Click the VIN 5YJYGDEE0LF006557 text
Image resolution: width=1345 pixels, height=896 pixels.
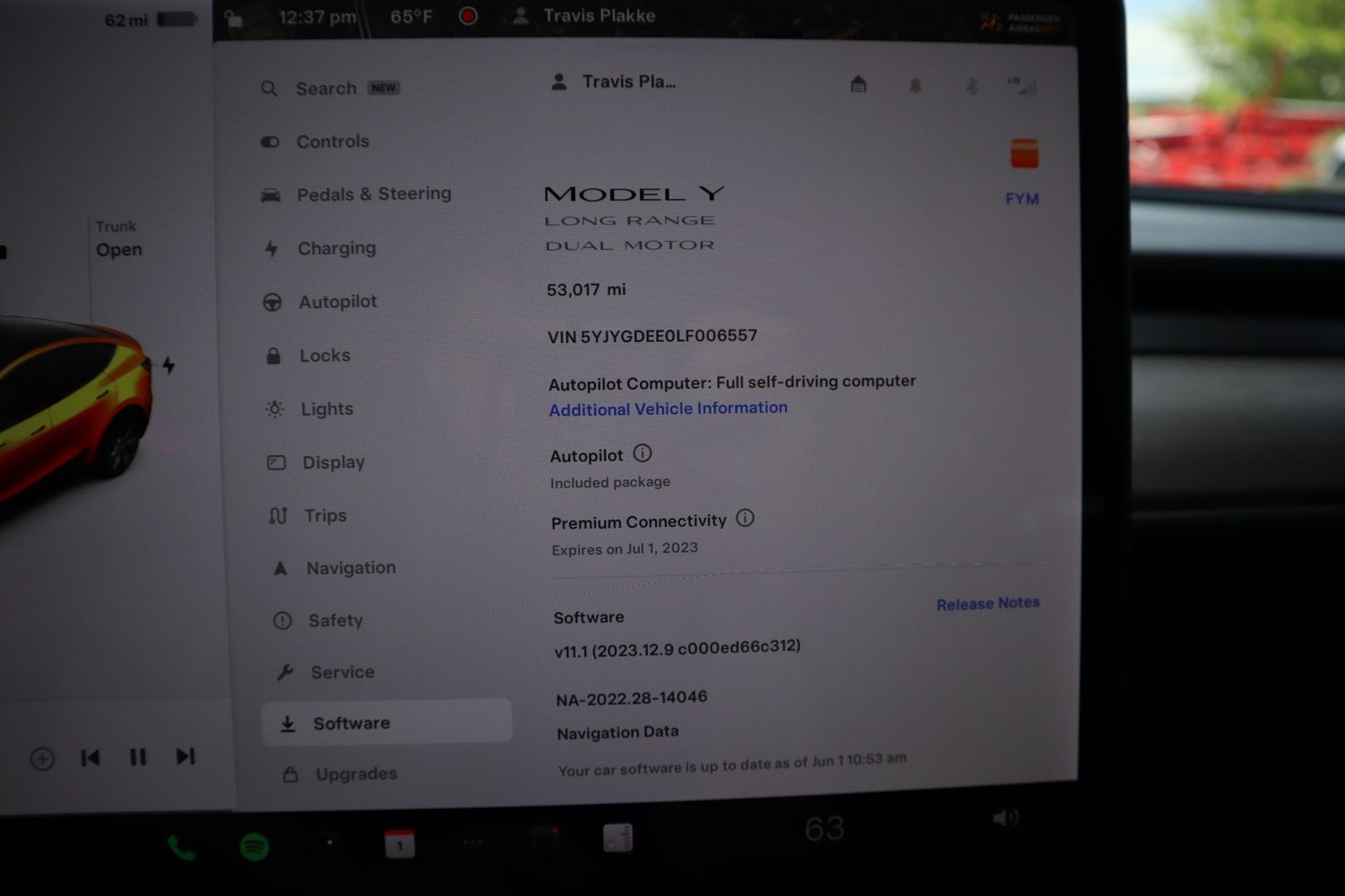[652, 336]
